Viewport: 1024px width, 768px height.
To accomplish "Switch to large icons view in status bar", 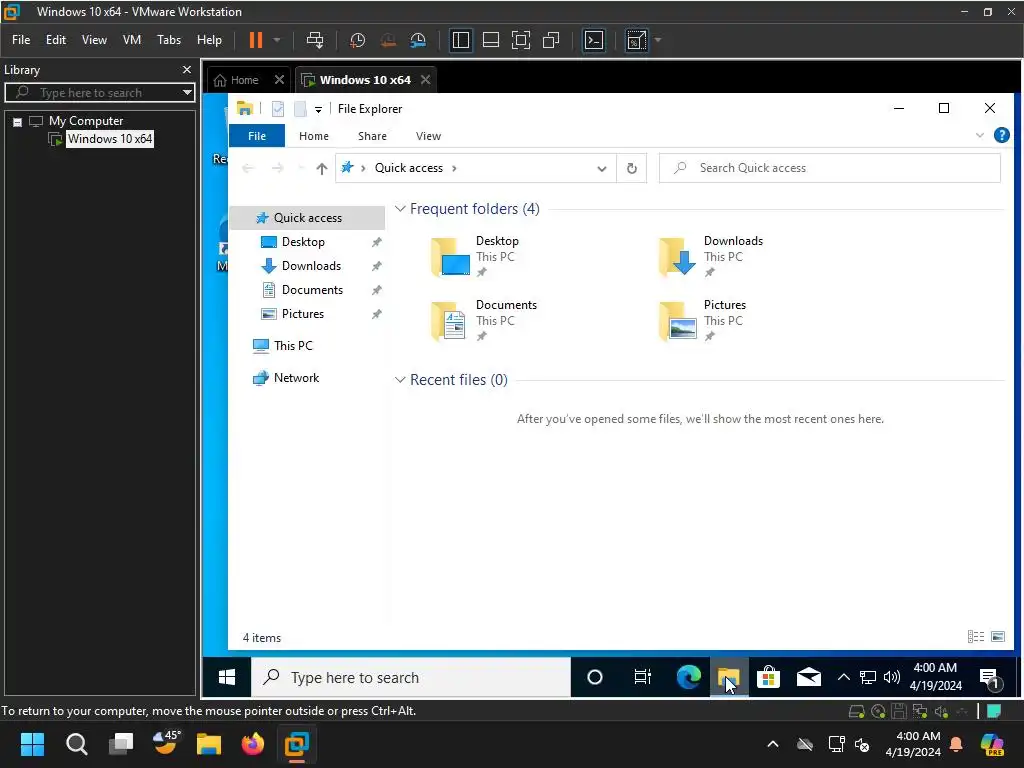I will pyautogui.click(x=998, y=637).
